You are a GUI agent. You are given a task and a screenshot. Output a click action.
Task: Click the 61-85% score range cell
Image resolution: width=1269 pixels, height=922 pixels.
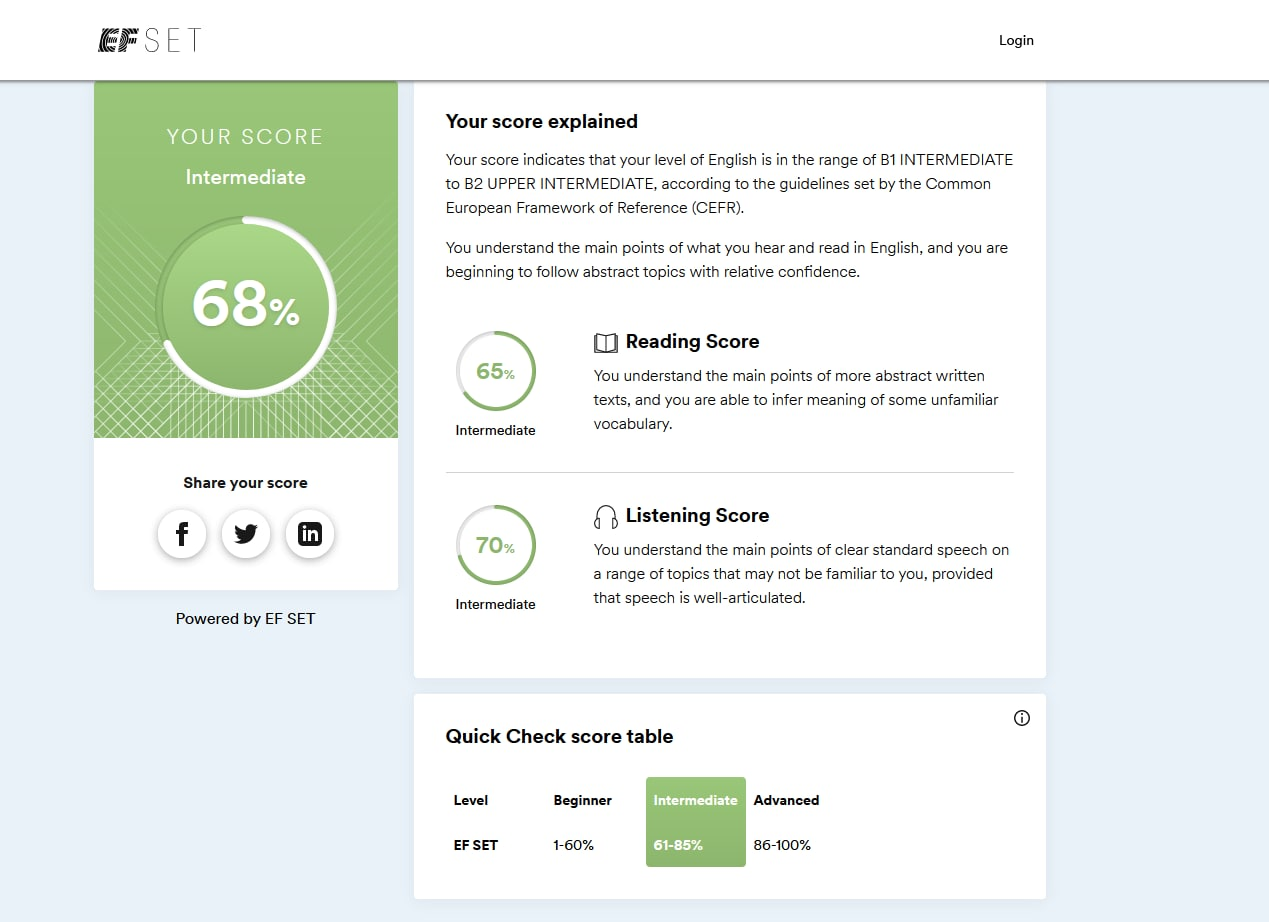click(678, 845)
